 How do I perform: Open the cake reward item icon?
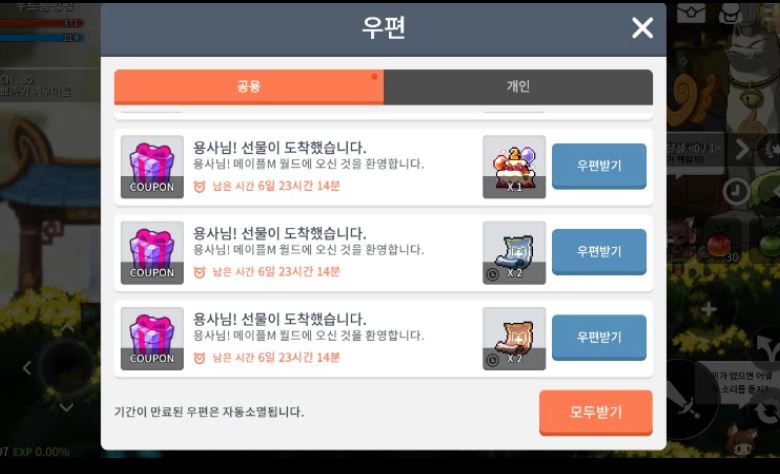514,167
